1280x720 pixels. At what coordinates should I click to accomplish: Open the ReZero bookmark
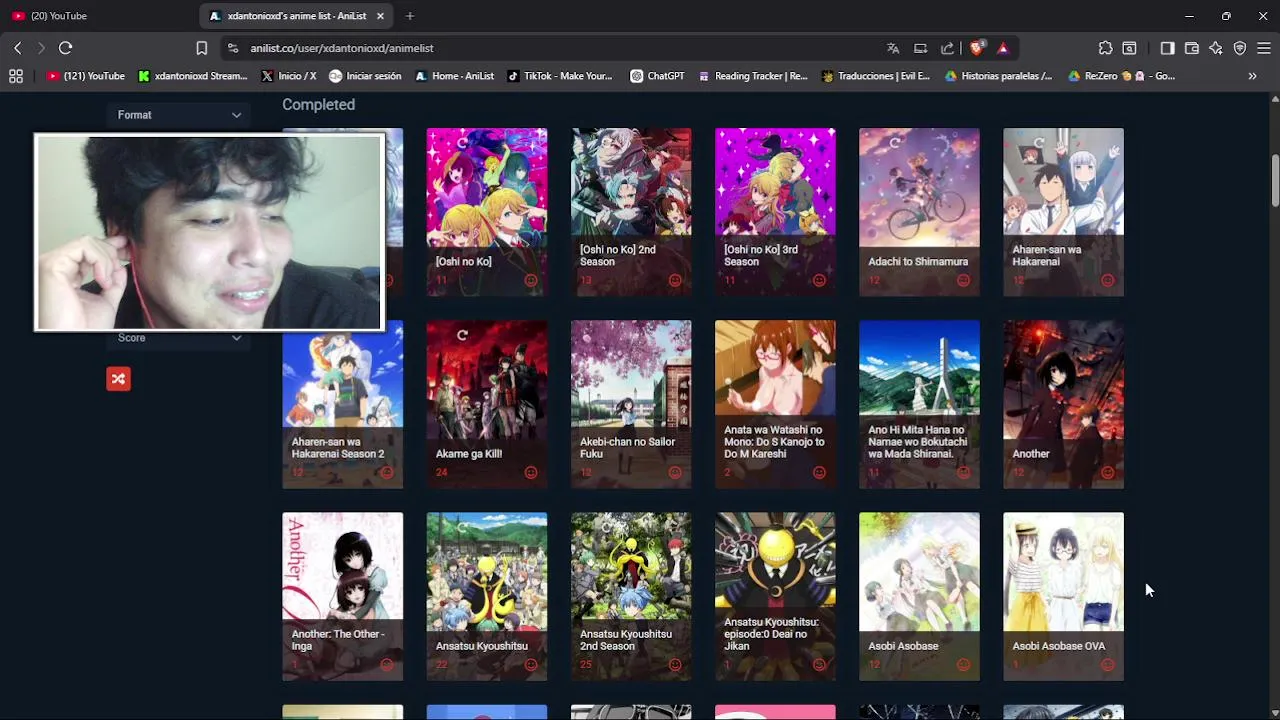[x=1121, y=76]
